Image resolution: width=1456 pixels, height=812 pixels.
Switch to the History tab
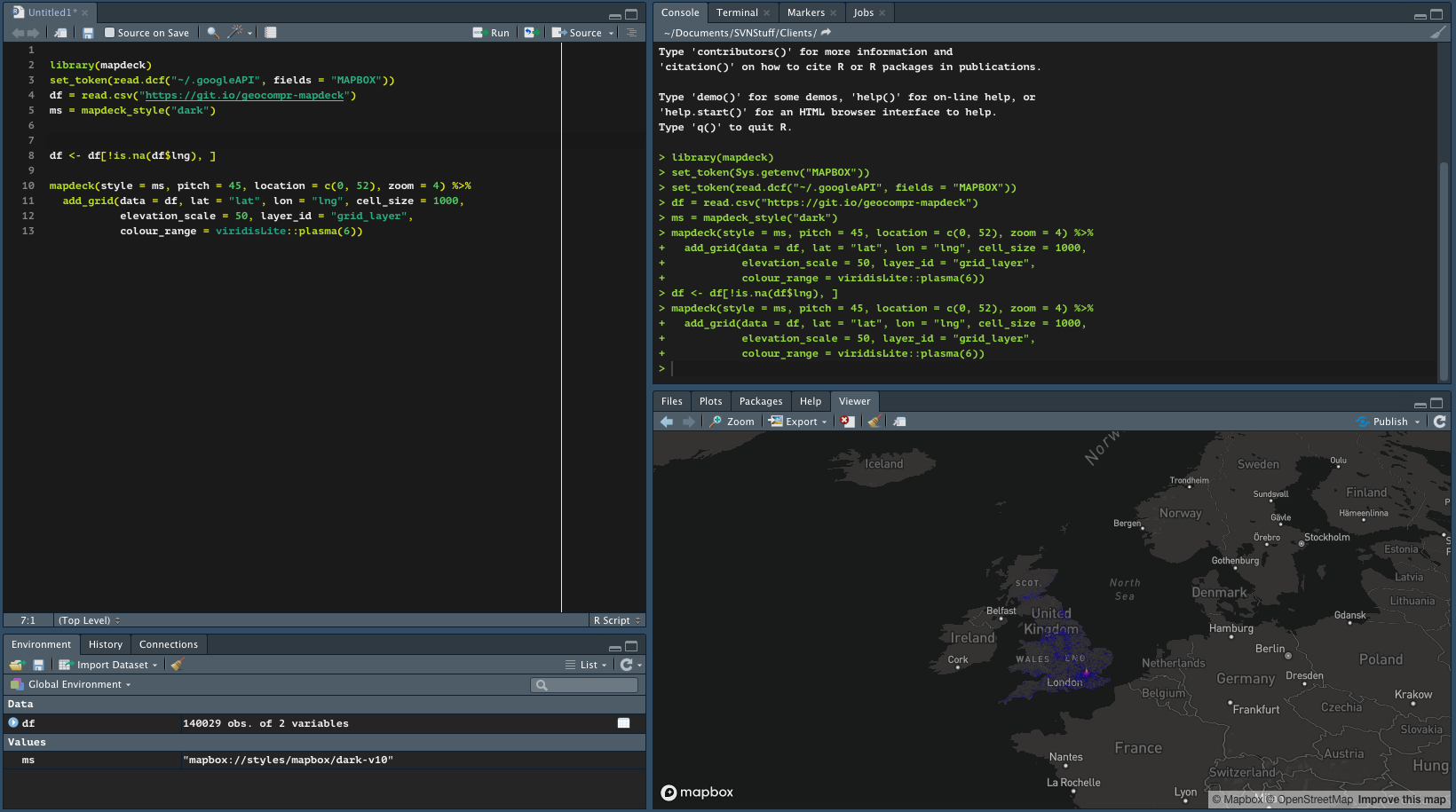105,644
